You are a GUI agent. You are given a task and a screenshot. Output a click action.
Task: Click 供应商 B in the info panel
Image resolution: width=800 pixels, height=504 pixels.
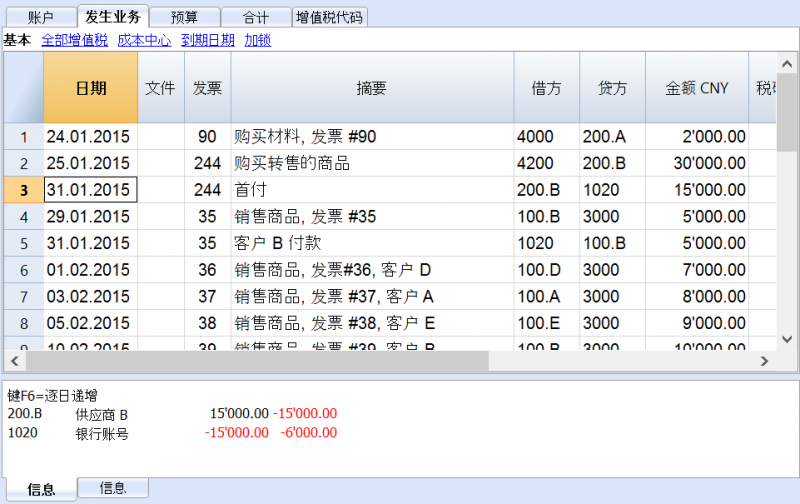tap(102, 415)
